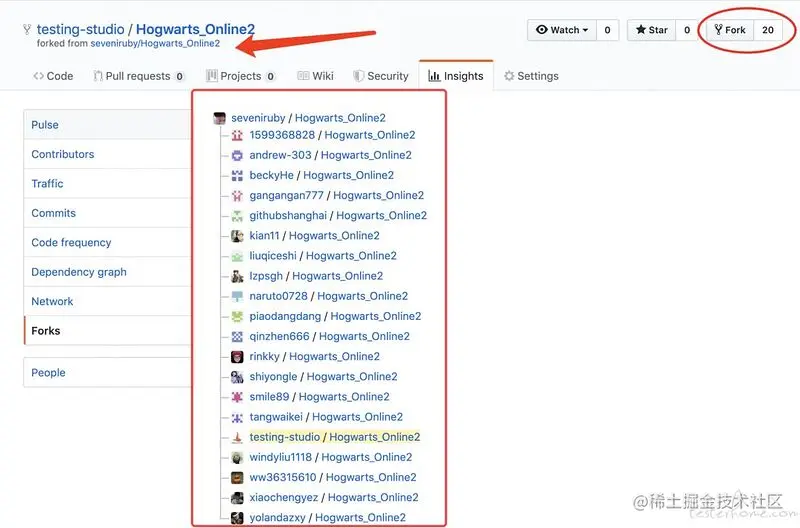This screenshot has height=528, width=800.
Task: Click the avatar beside githubshanghai
Action: 237,216
